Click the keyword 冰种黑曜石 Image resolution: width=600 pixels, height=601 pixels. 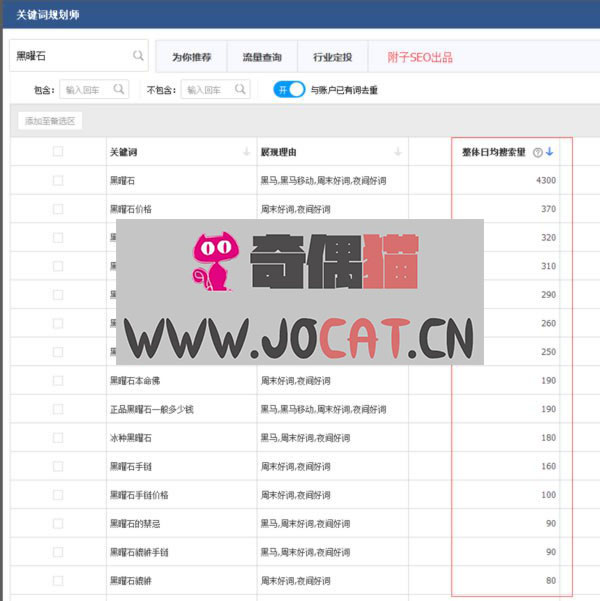pyautogui.click(x=131, y=438)
